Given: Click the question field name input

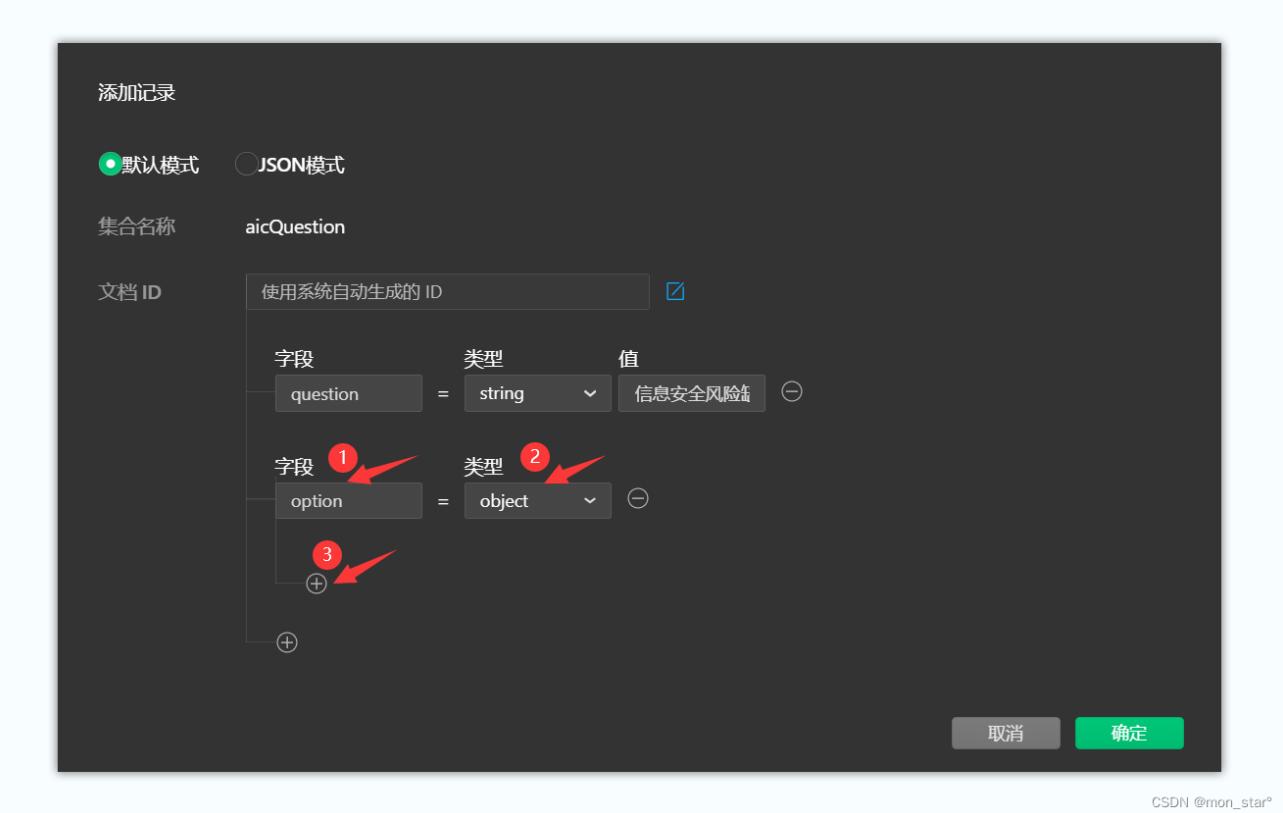Looking at the screenshot, I should [348, 393].
